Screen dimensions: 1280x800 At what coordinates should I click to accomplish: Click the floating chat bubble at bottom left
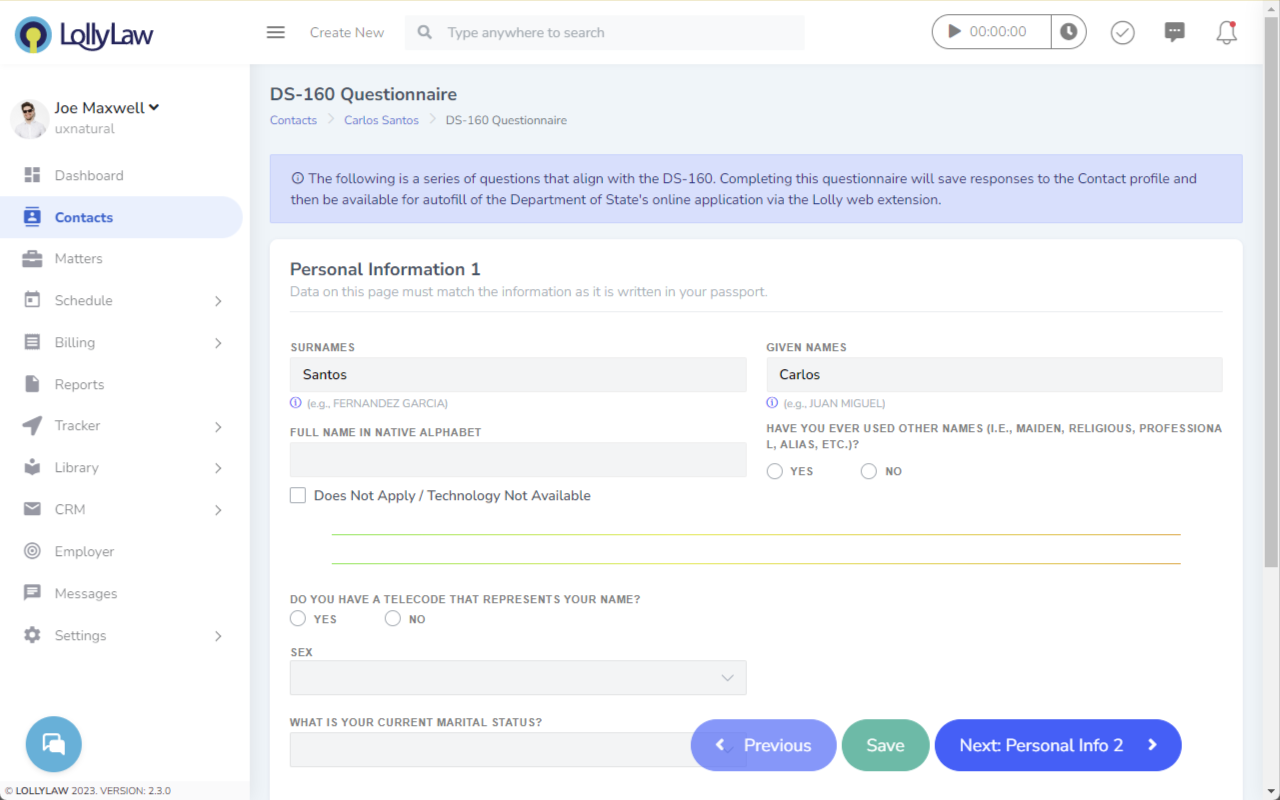(x=53, y=744)
